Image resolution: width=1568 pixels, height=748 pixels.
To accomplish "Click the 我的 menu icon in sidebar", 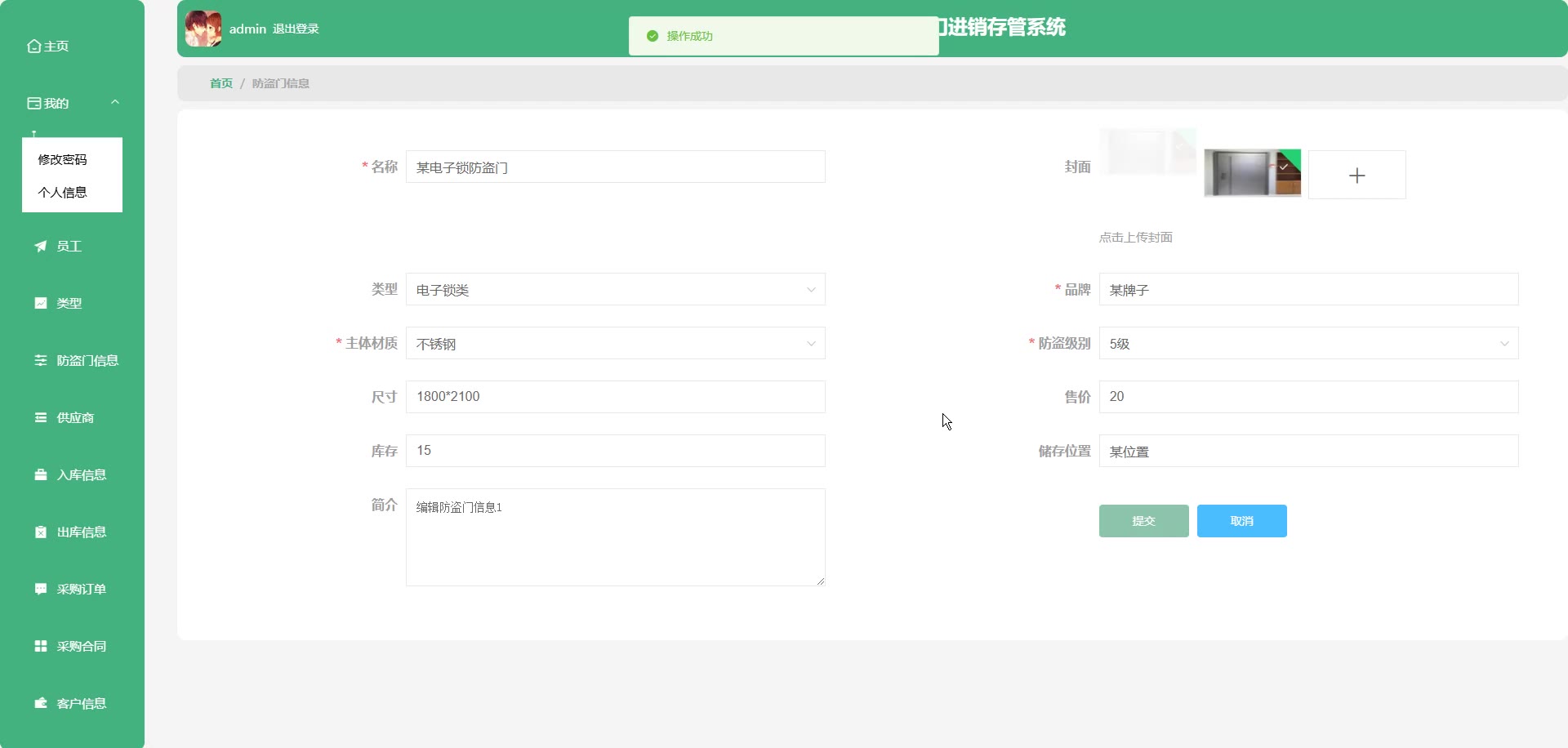I will 34,104.
